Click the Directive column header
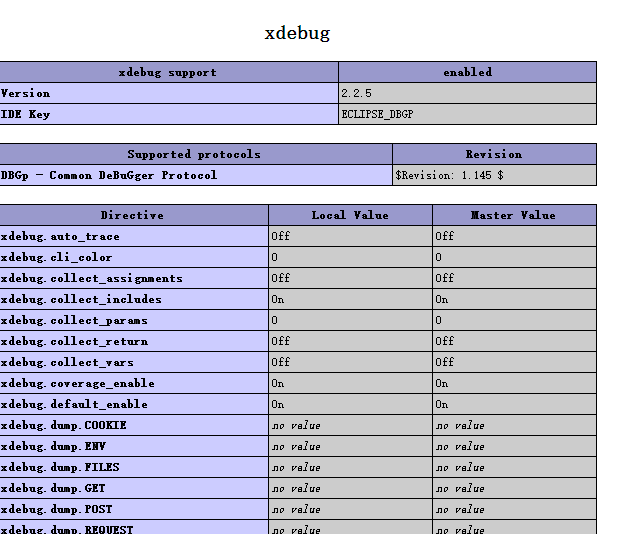Screen dimensions: 620x534 [x=134, y=215]
